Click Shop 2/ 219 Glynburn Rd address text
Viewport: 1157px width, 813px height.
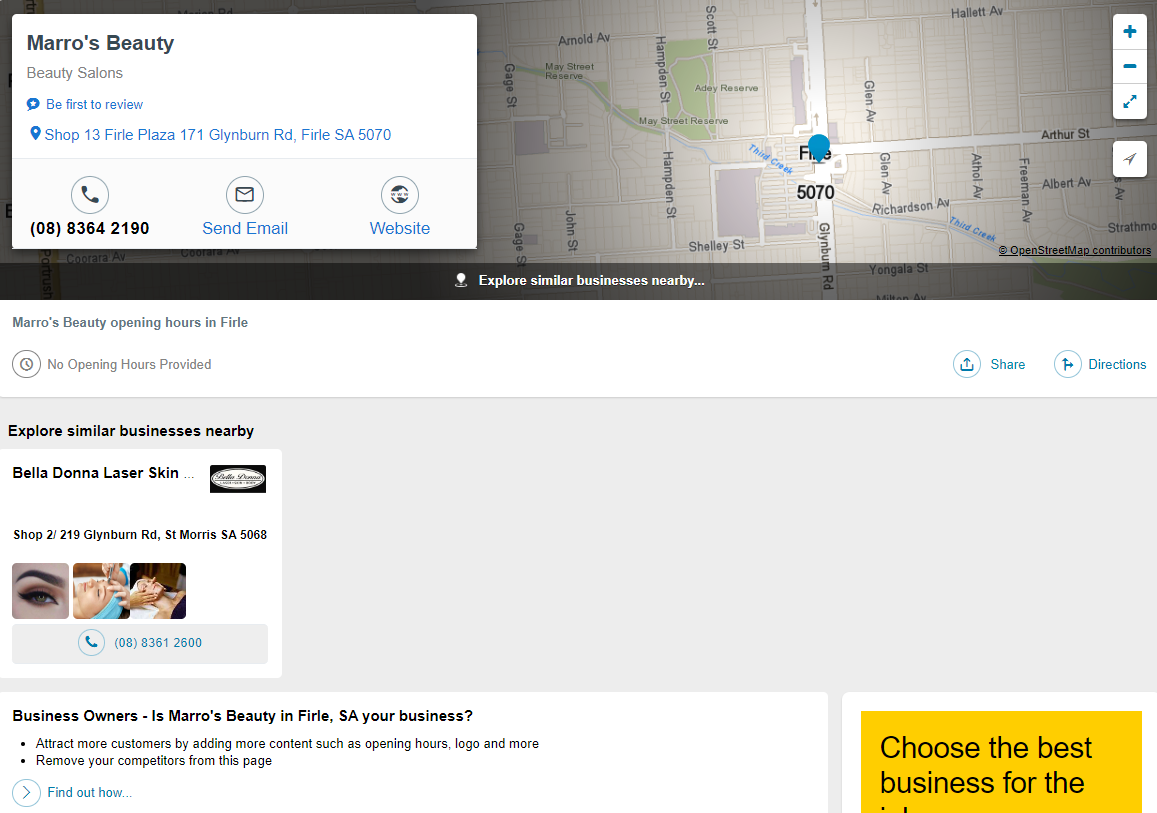pos(140,535)
